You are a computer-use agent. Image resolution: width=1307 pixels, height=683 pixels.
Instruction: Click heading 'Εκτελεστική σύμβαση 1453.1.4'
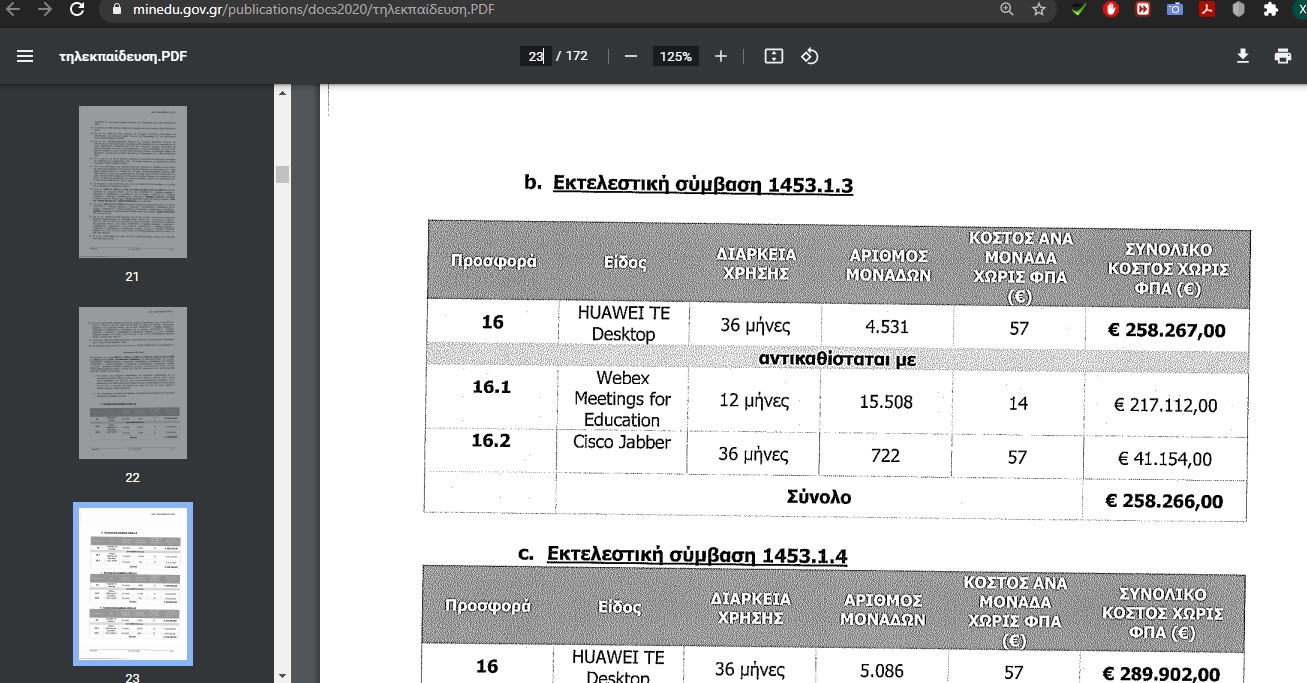click(x=696, y=555)
